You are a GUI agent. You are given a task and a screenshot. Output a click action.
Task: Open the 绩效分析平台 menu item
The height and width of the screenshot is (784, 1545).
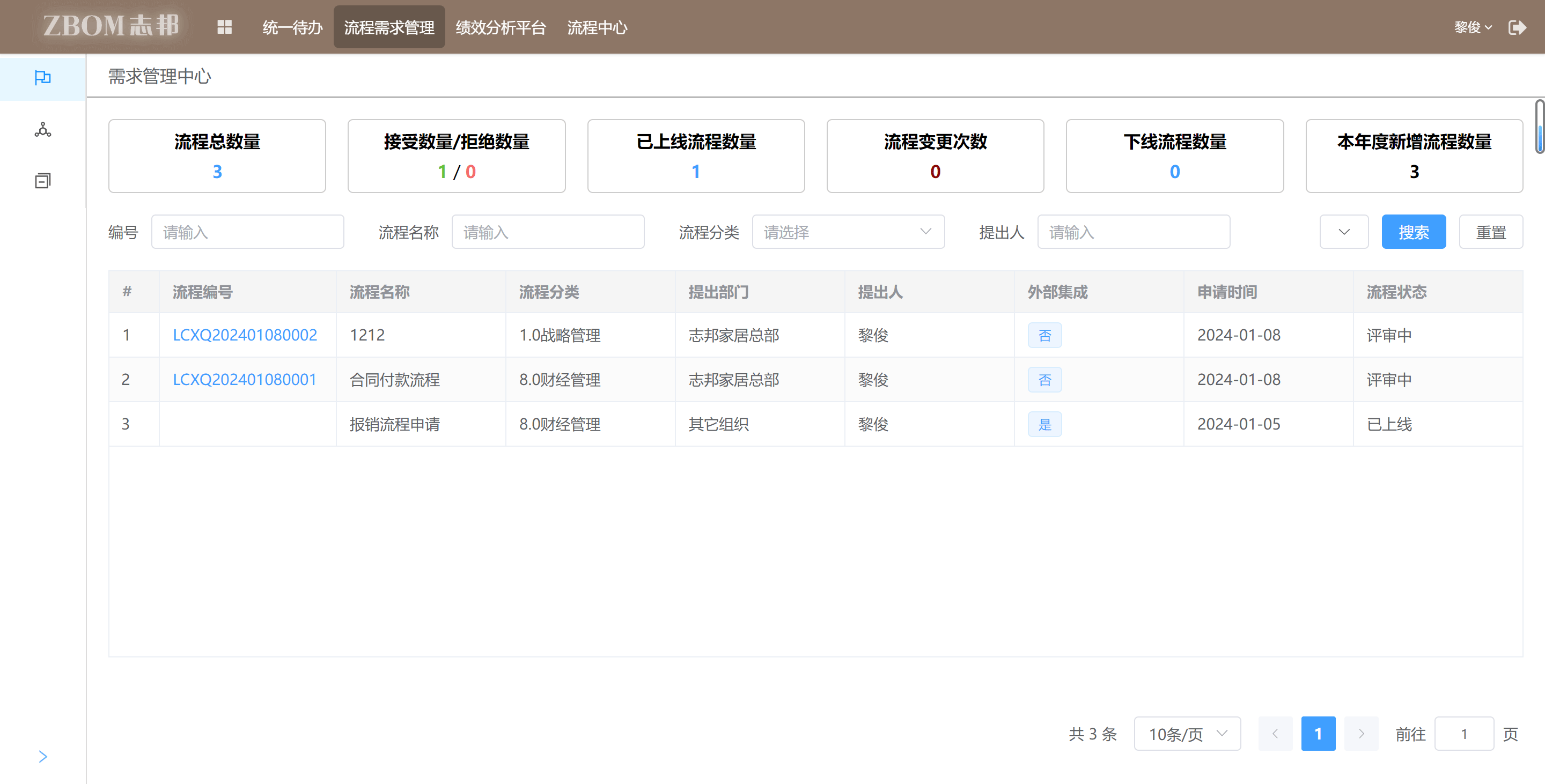click(500, 27)
